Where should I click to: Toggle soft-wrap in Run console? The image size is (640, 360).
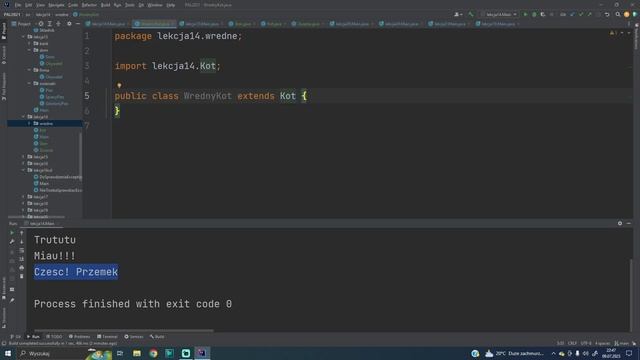point(22,250)
